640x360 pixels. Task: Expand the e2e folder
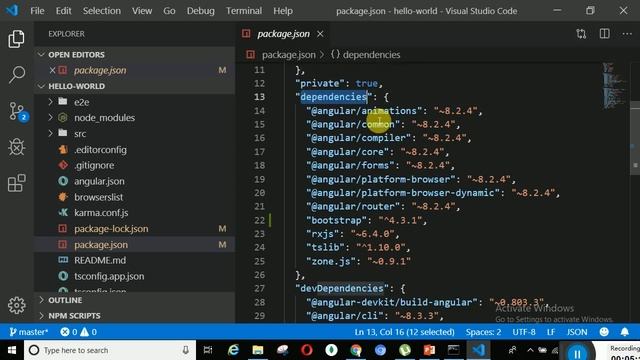(51, 102)
